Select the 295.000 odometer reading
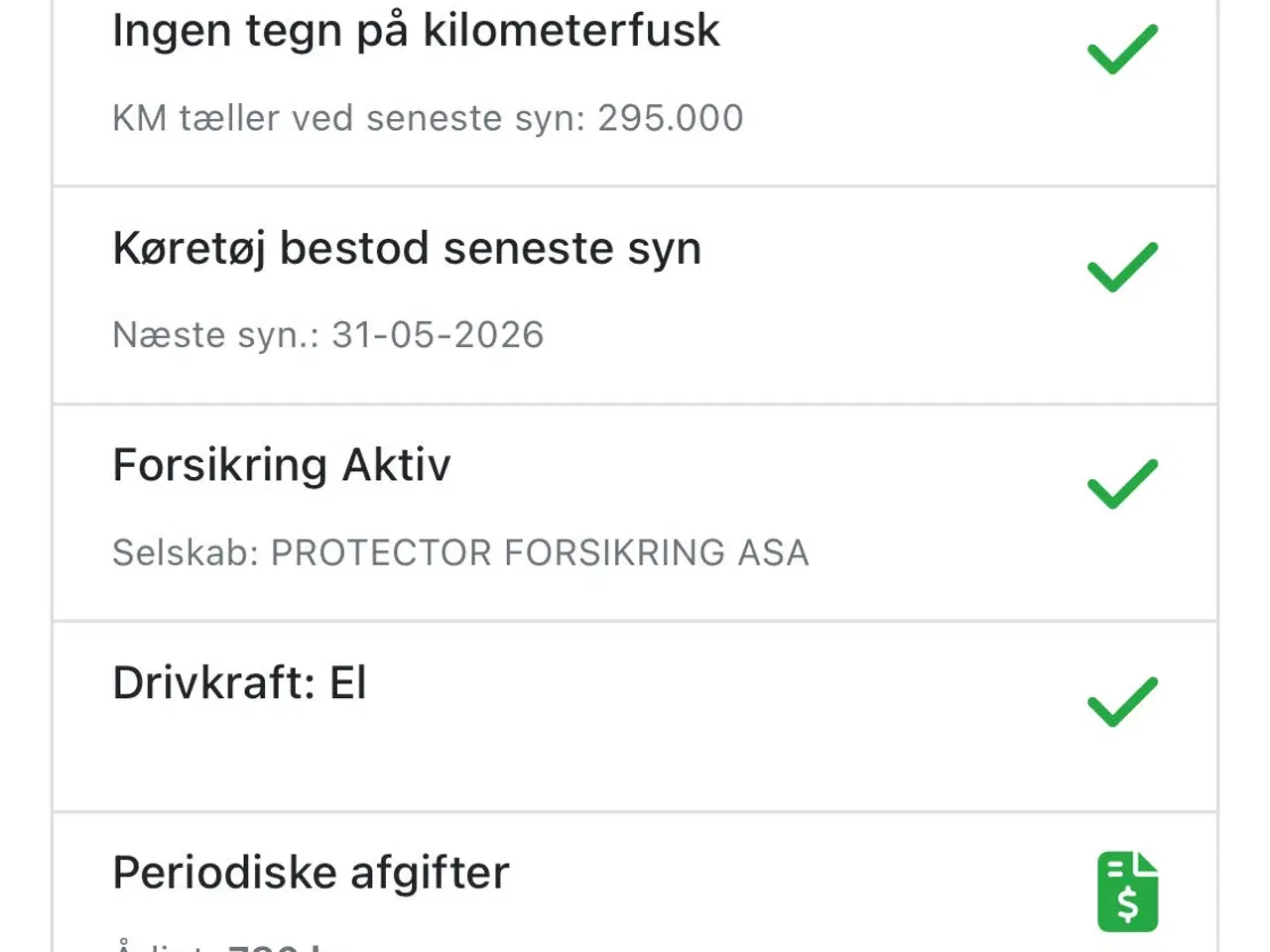The width and height of the screenshot is (1270, 952). click(670, 119)
